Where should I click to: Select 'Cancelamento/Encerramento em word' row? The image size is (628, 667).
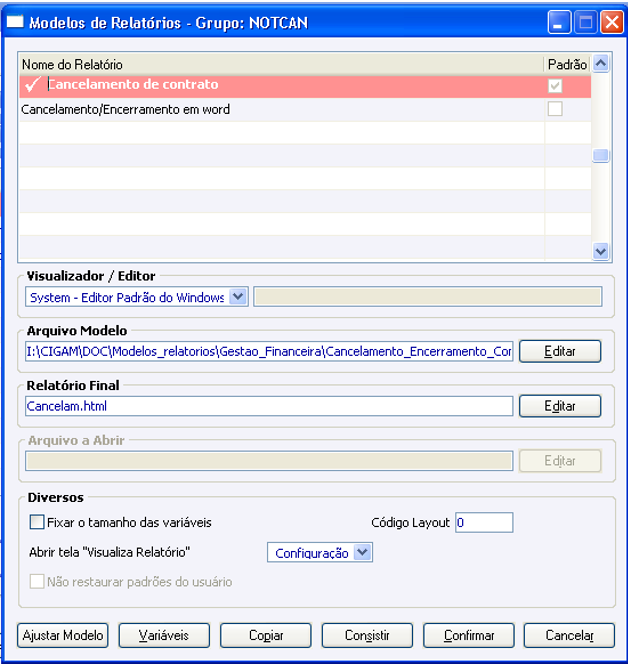click(305, 110)
